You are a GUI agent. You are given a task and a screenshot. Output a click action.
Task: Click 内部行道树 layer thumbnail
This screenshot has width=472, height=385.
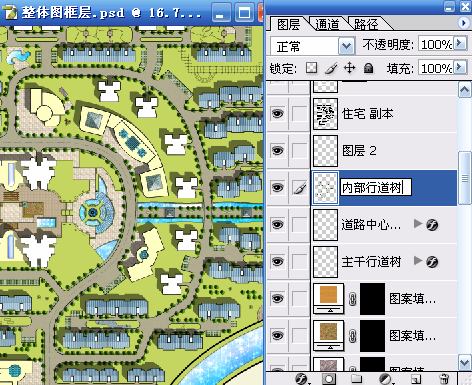(x=325, y=188)
